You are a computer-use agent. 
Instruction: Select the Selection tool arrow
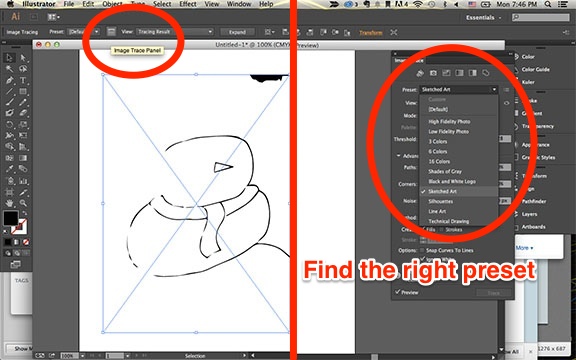pyautogui.click(x=9, y=58)
